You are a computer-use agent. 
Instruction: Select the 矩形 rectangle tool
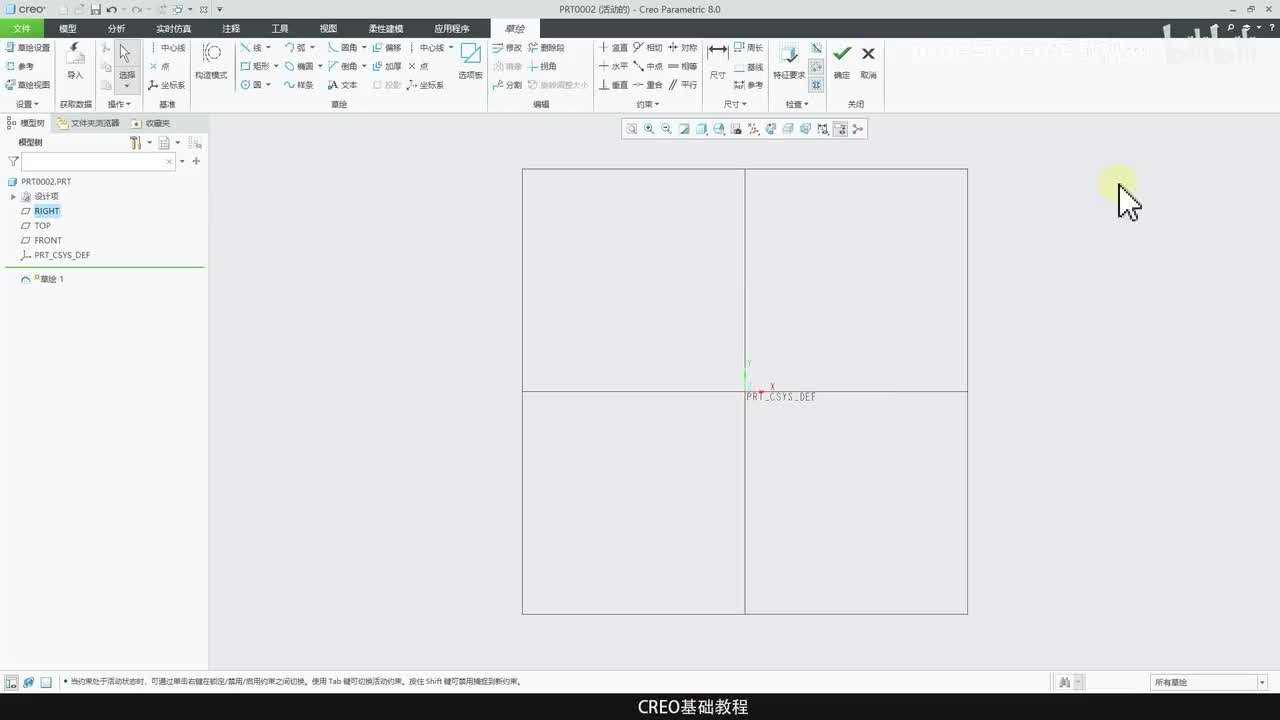tap(254, 66)
